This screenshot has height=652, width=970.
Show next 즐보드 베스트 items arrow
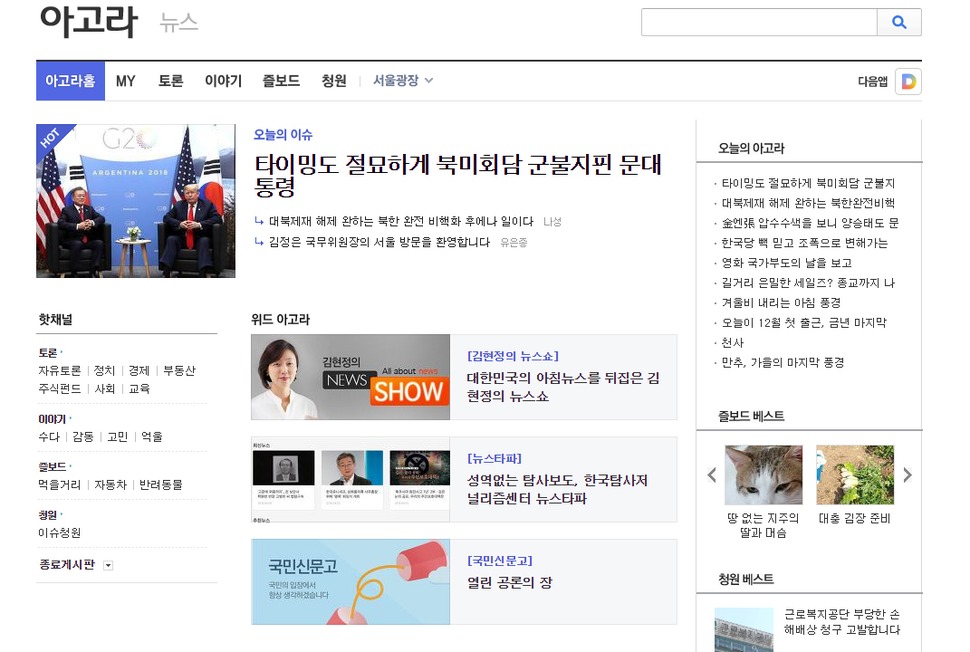[907, 475]
